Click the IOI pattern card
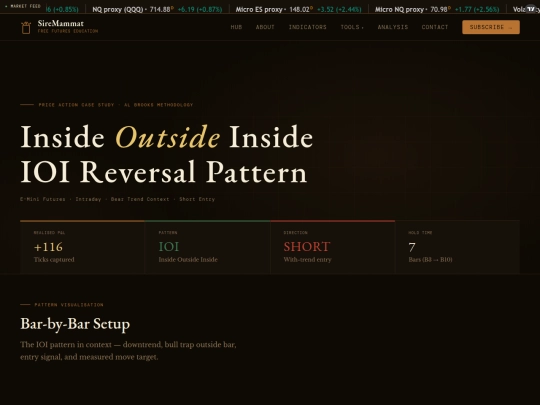This screenshot has width=540, height=405. pyautogui.click(x=208, y=247)
